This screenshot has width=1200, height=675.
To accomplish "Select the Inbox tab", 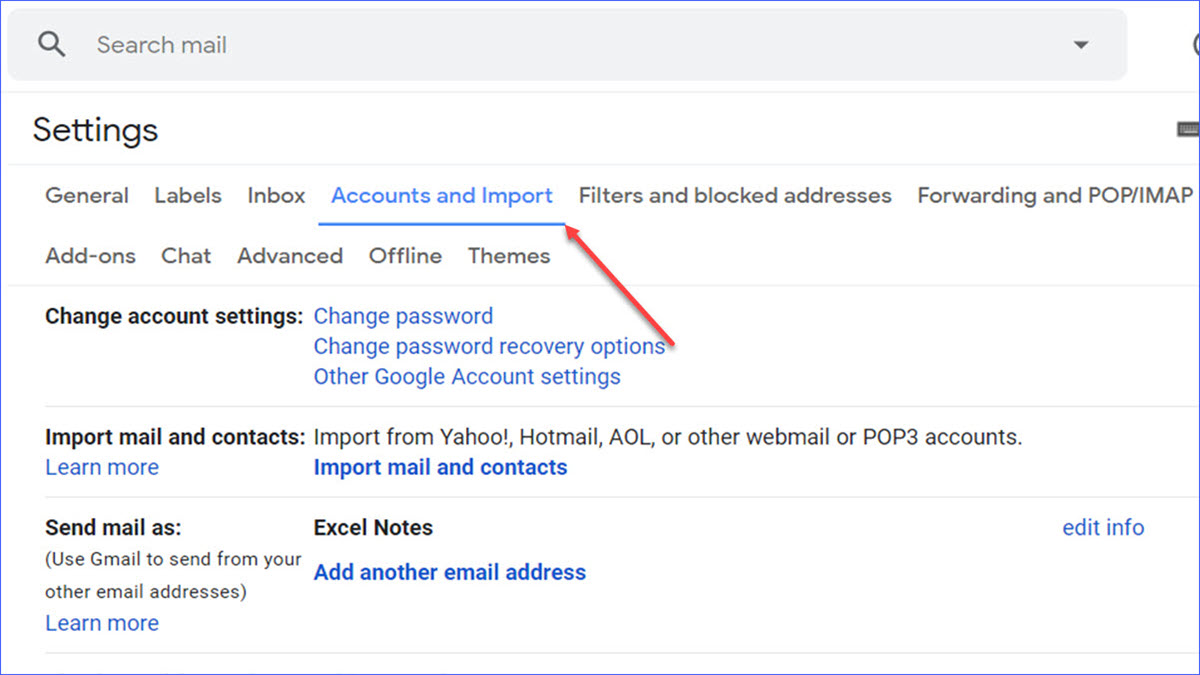I will click(x=276, y=195).
